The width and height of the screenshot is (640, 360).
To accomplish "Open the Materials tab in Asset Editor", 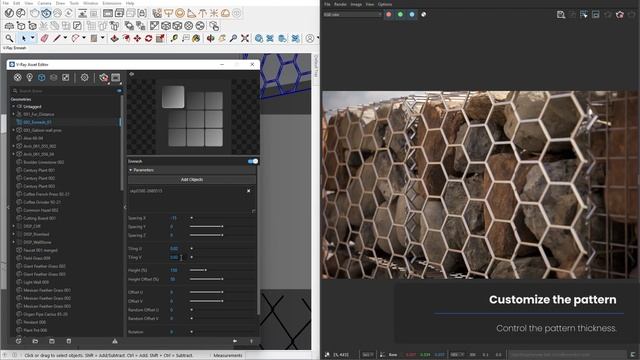I will coord(18,78).
